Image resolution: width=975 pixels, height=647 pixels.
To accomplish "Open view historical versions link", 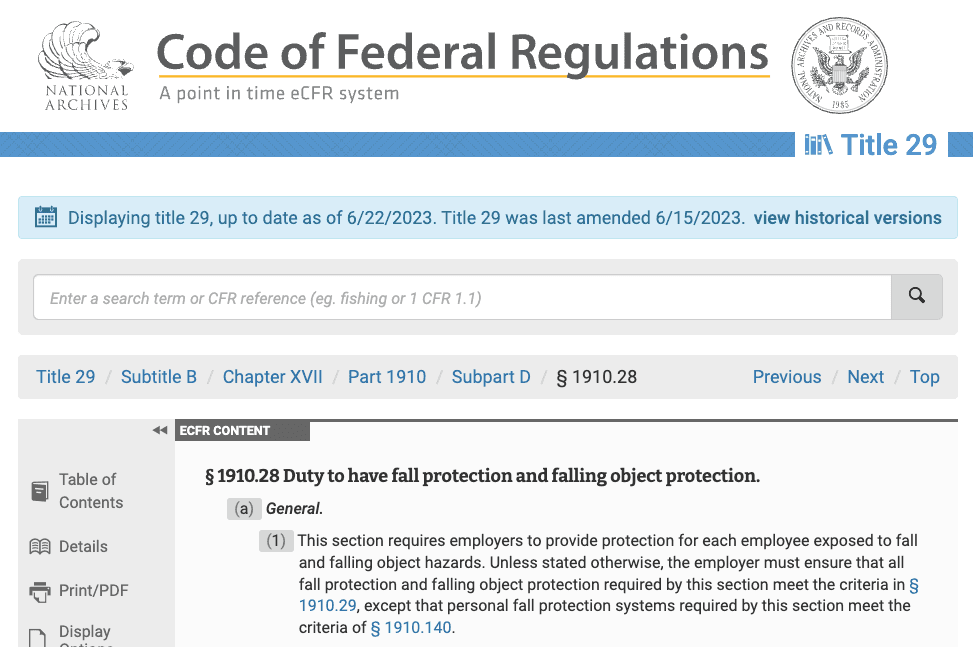I will click(x=848, y=218).
